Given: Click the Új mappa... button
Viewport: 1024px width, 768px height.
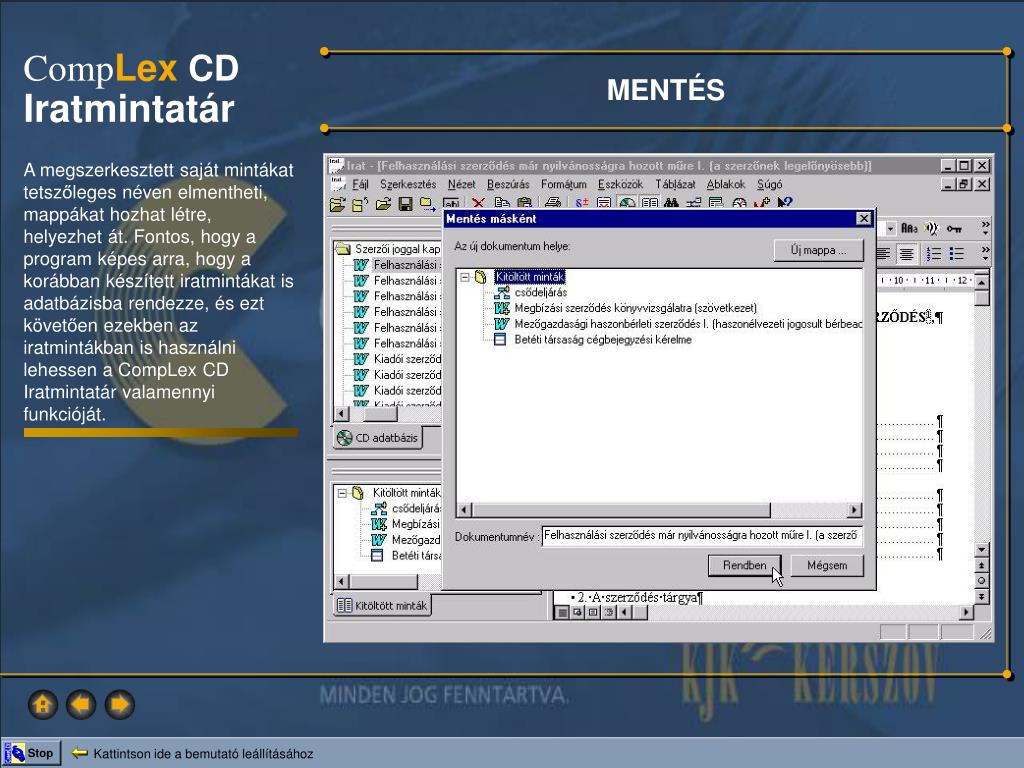Looking at the screenshot, I should point(818,250).
